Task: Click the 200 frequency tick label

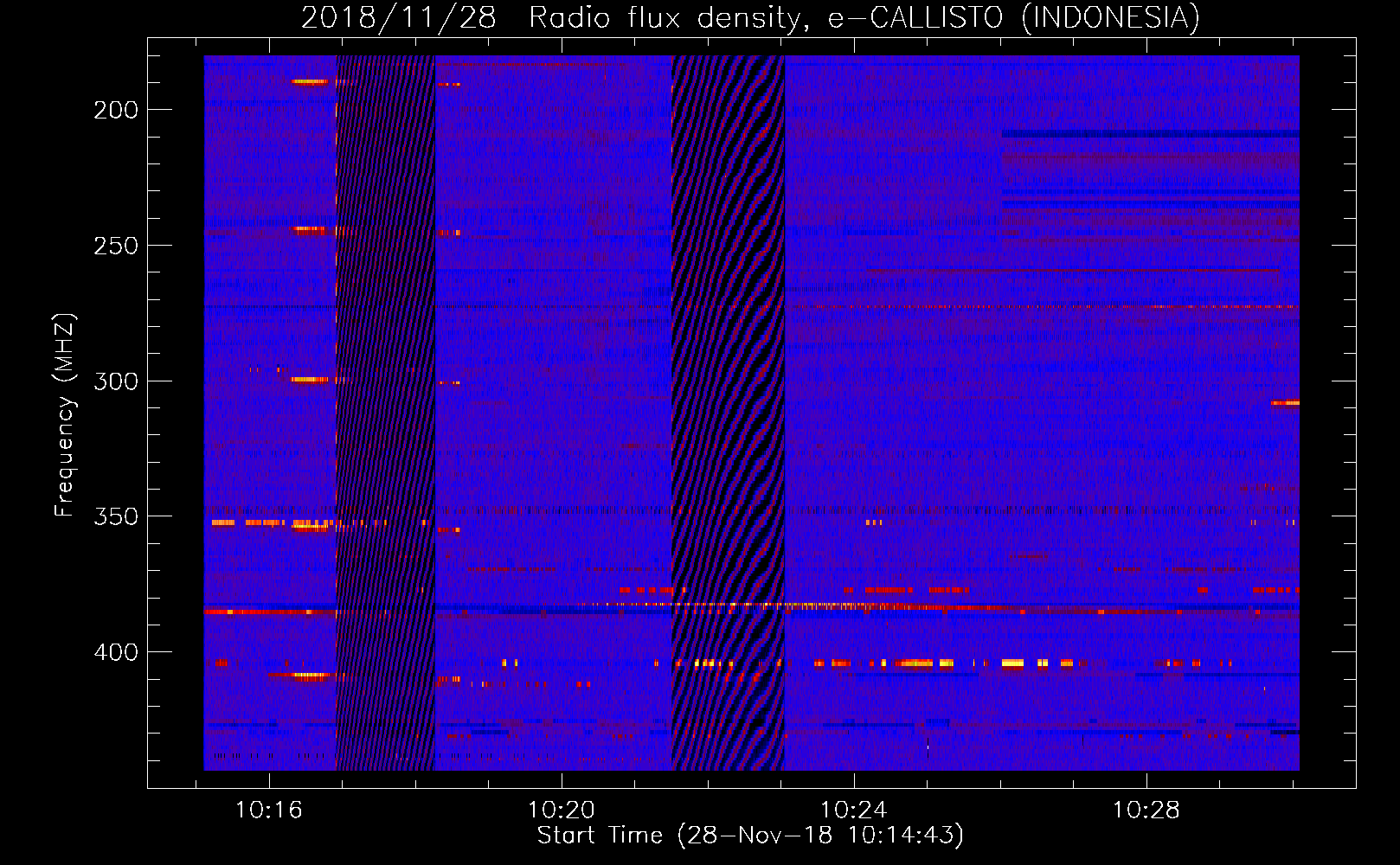Action: 116,110
